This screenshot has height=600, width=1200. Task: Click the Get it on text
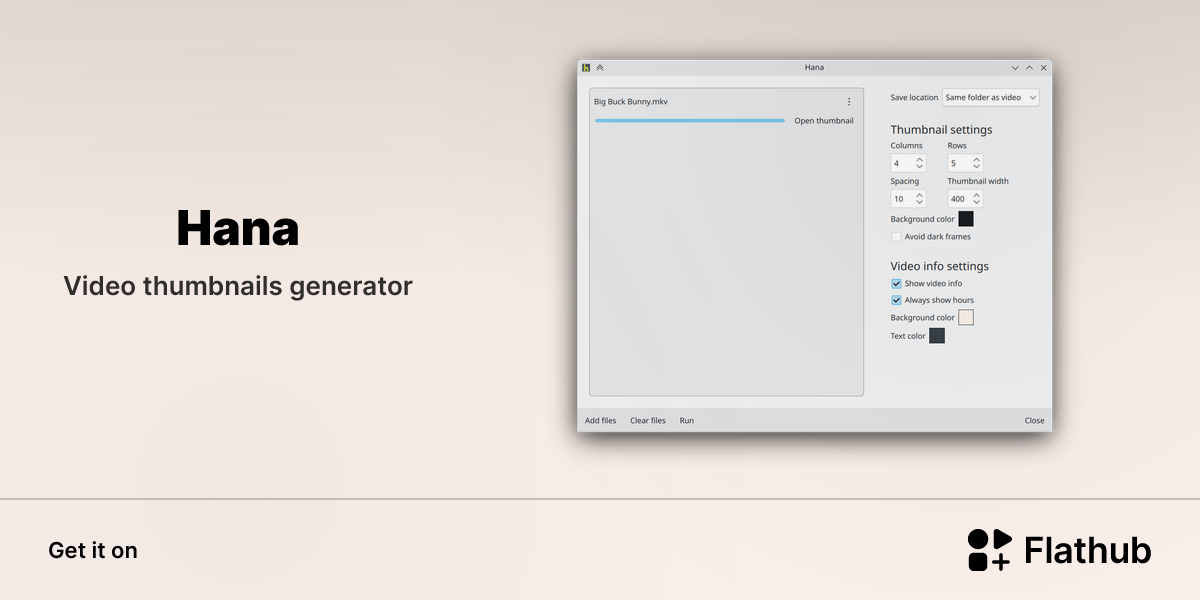click(93, 550)
